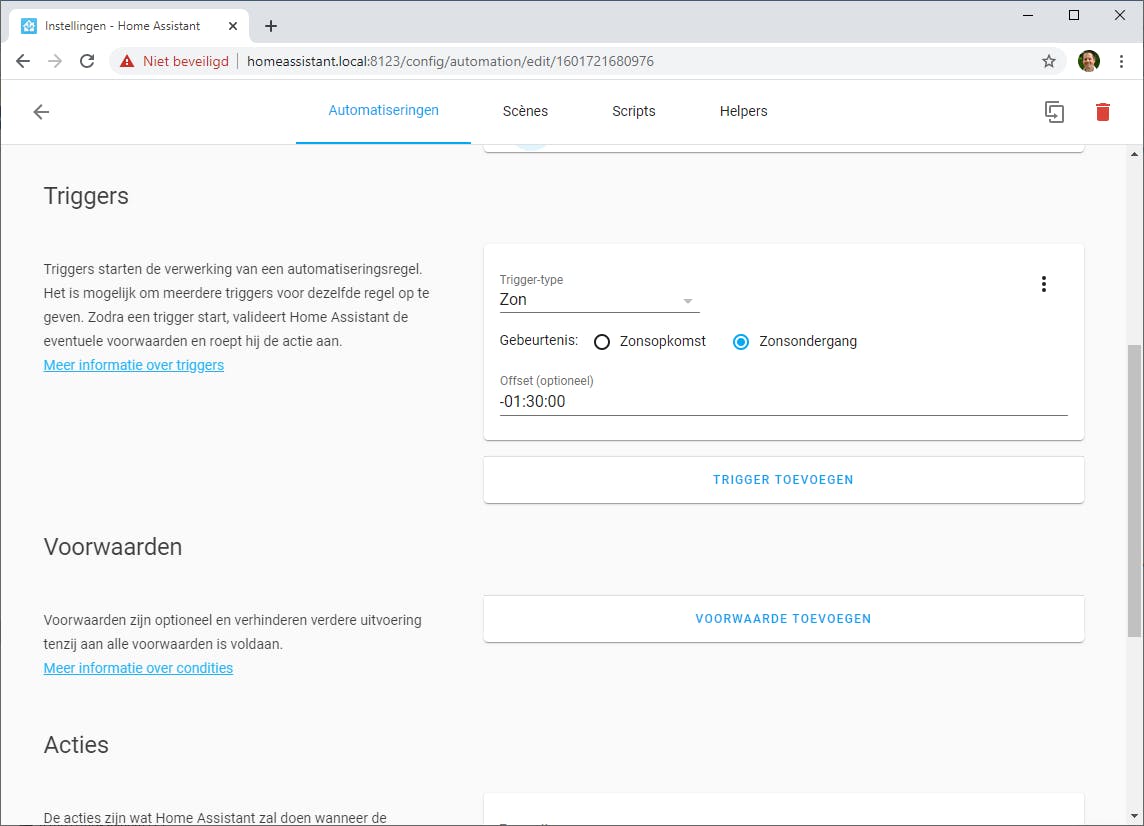Click the scrollbar up arrow
This screenshot has height=826, width=1144.
pos(1134,154)
